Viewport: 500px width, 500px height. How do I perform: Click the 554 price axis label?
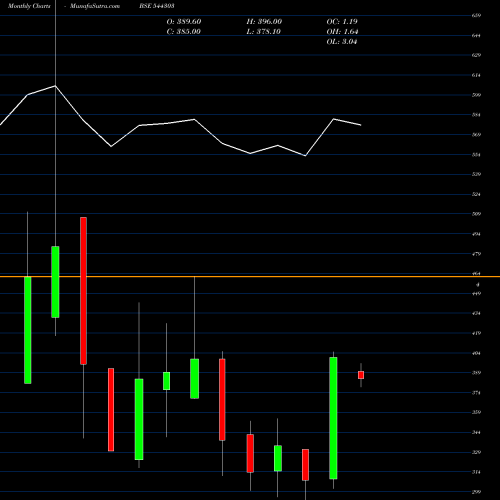476,155
